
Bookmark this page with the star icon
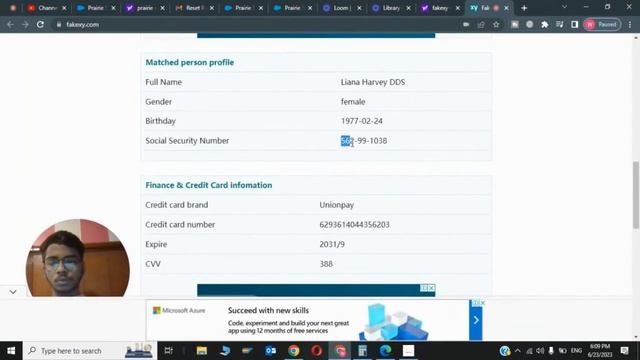coord(496,24)
